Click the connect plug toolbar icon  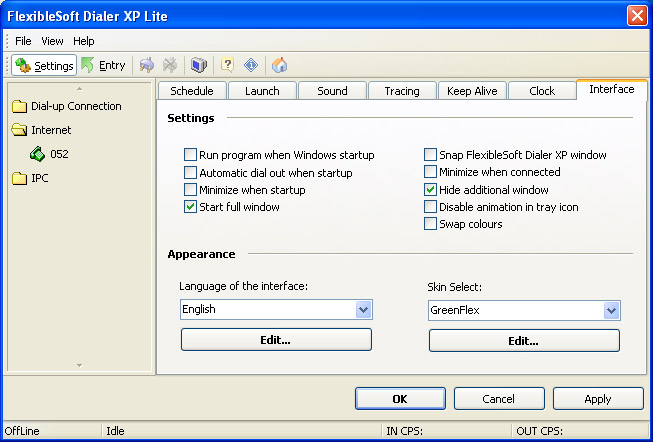[146, 65]
